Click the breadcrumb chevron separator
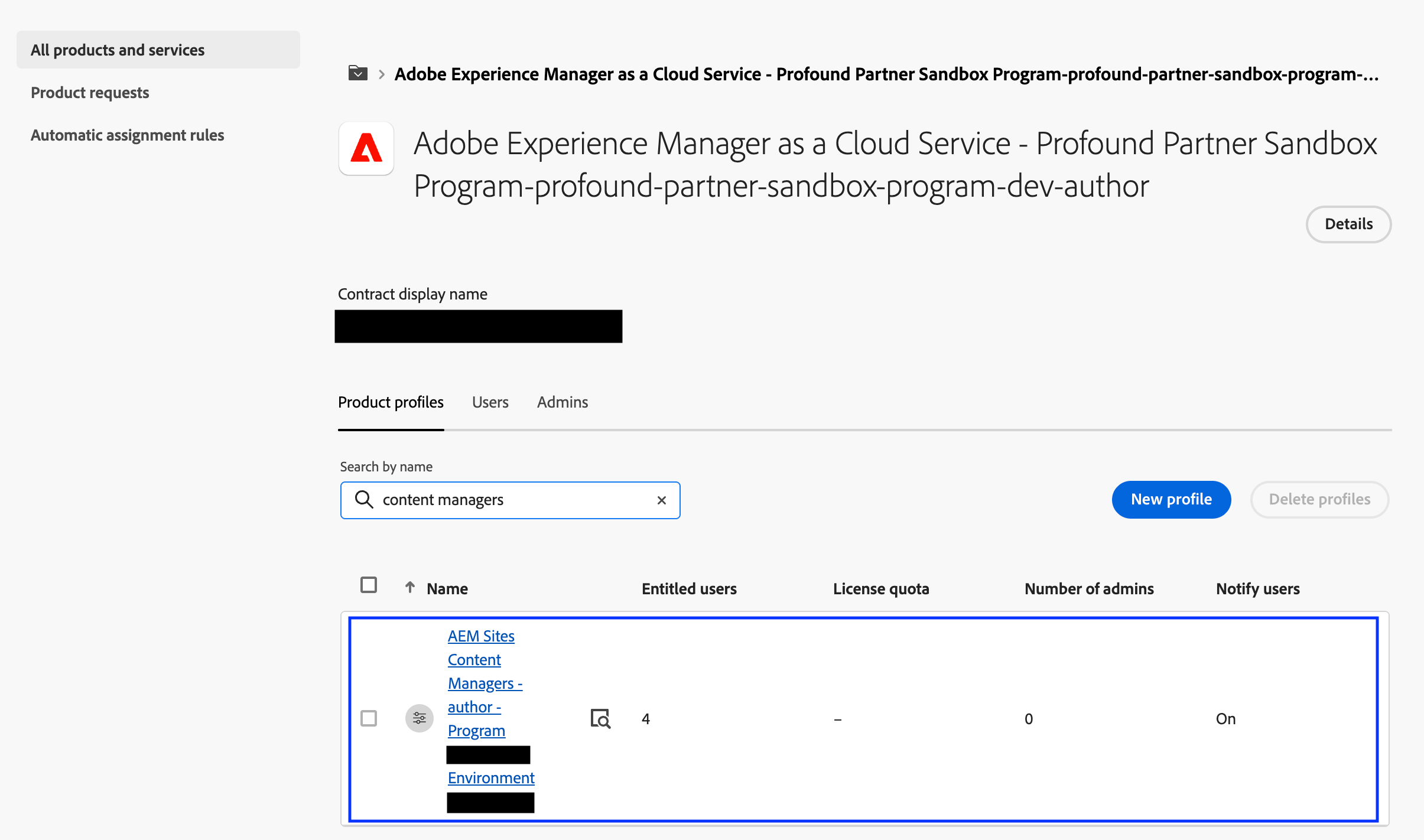Viewport: 1424px width, 840px height. [x=382, y=74]
